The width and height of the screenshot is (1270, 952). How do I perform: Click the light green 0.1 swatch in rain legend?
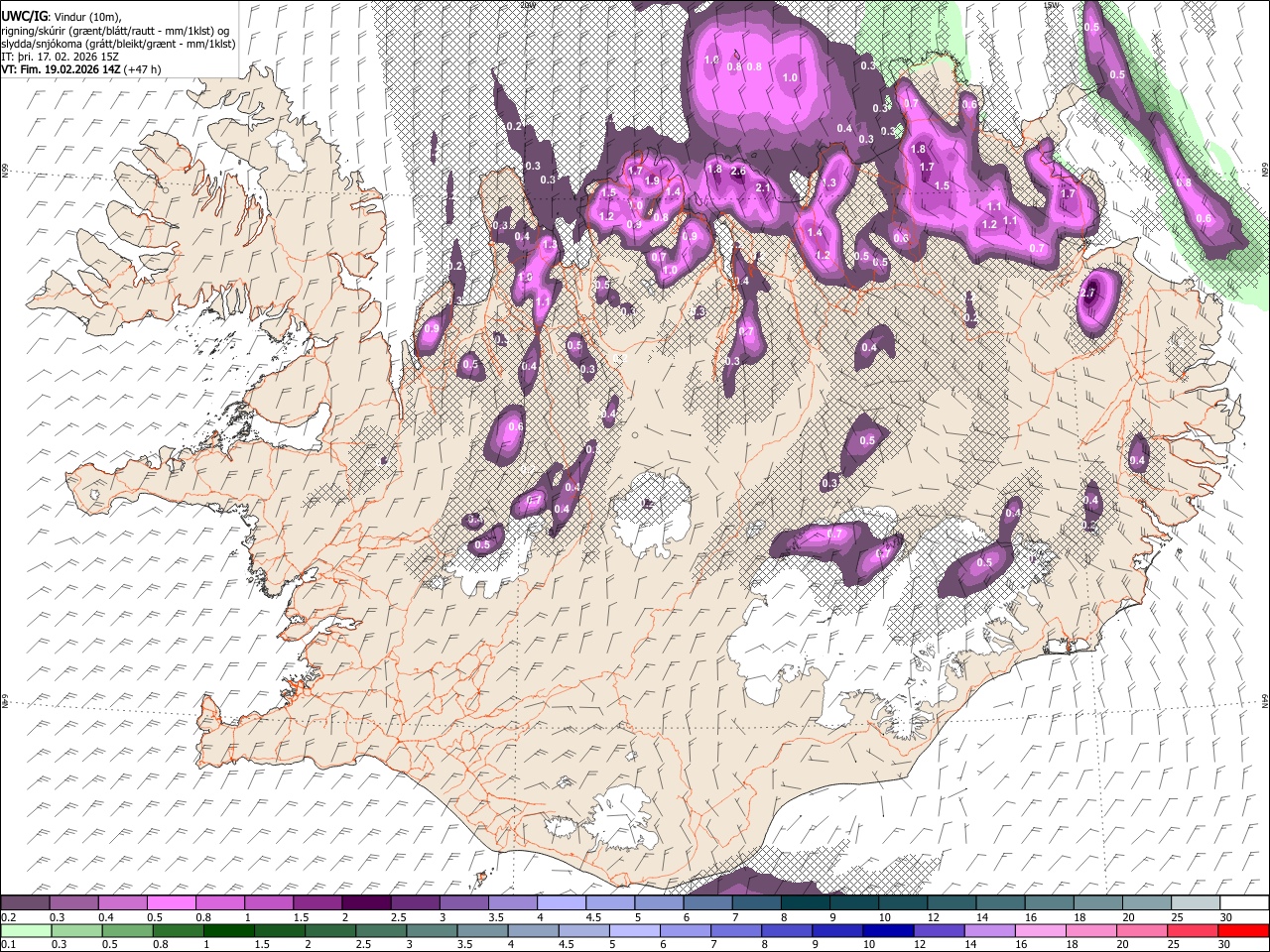point(26,930)
